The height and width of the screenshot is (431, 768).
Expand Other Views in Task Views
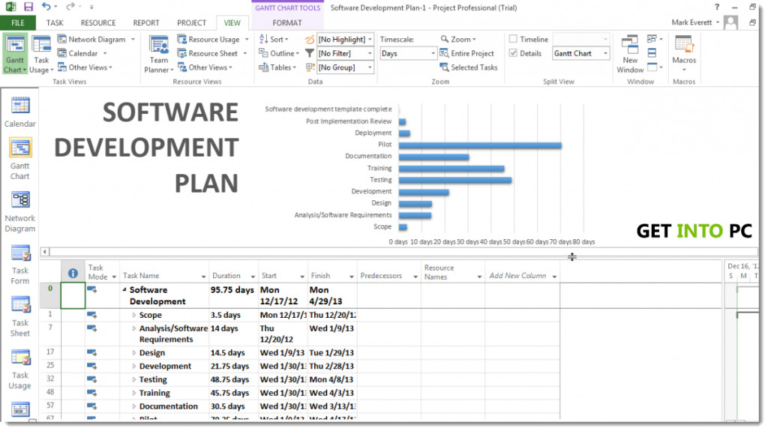85,67
